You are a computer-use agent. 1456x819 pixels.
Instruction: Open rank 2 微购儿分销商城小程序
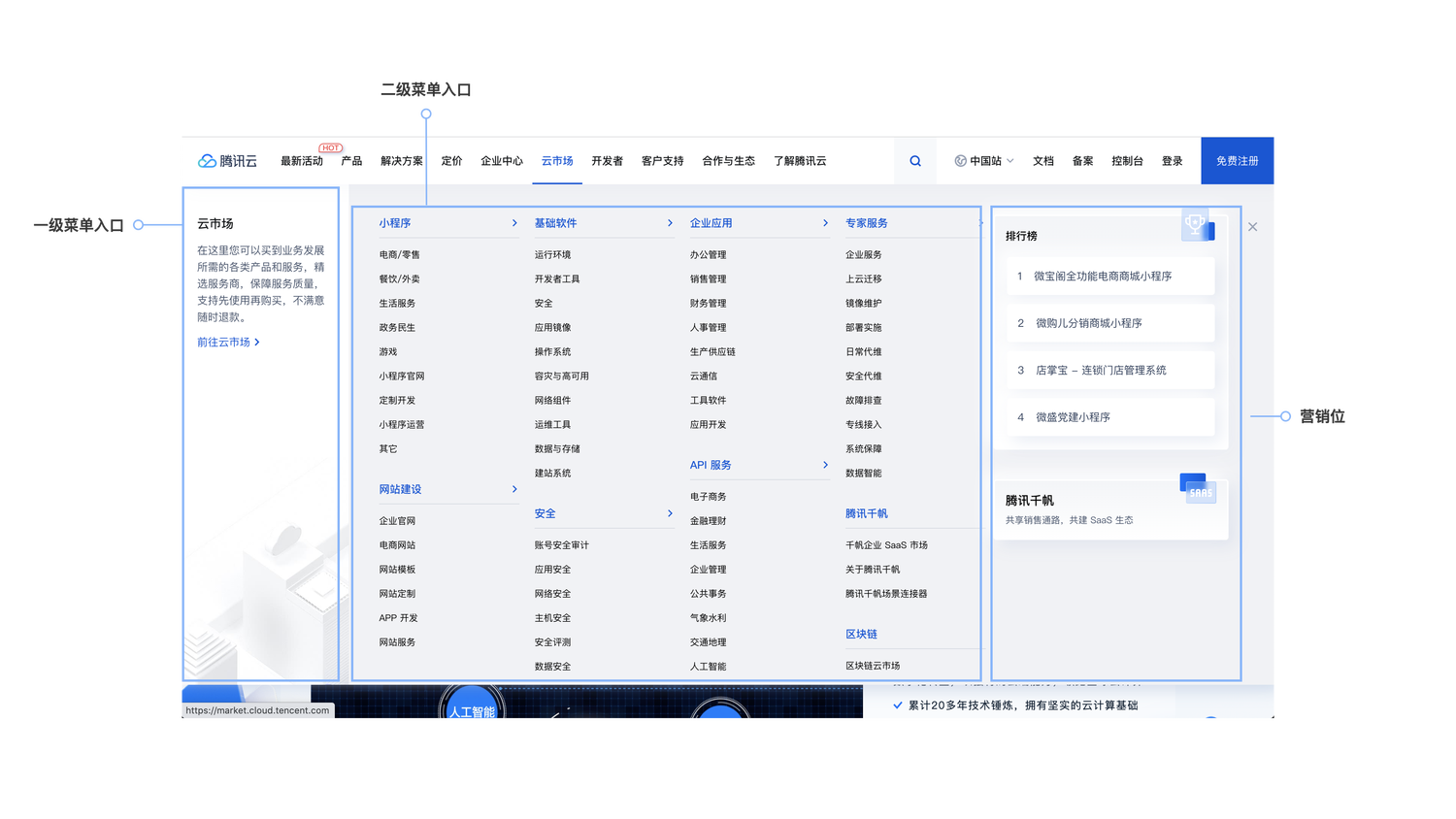(1110, 323)
